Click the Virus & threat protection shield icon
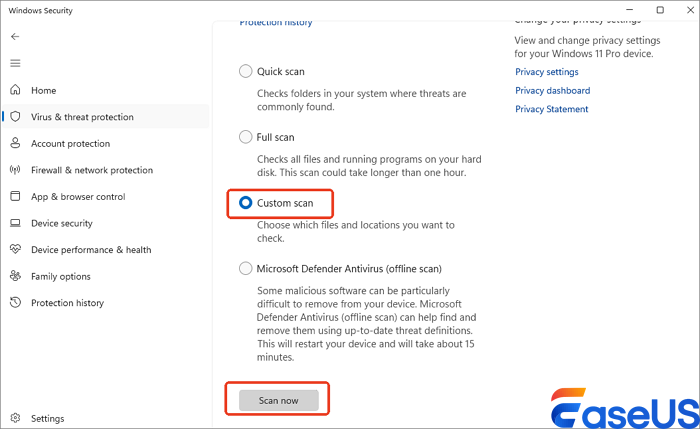Image resolution: width=700 pixels, height=429 pixels. pos(15,117)
